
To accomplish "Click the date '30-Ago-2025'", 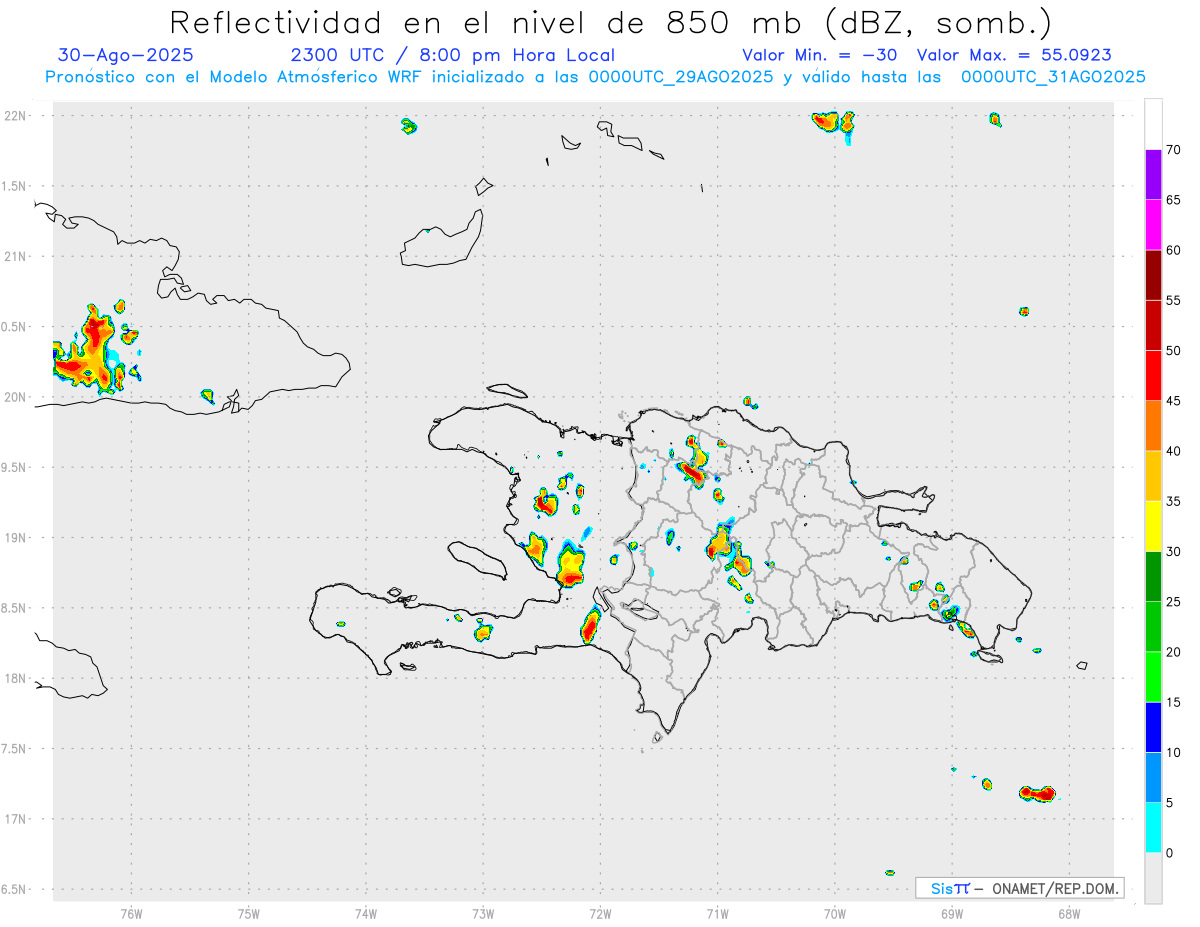I will (x=126, y=55).
